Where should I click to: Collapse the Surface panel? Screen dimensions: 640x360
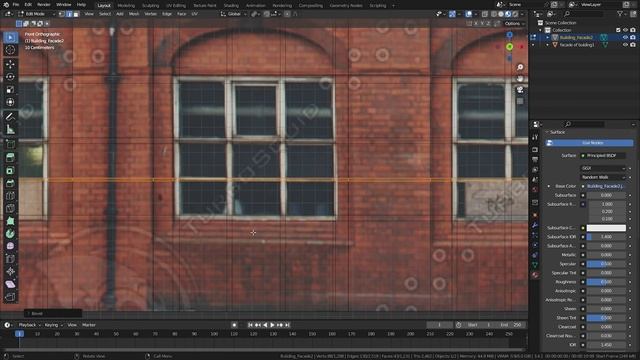[x=556, y=132]
